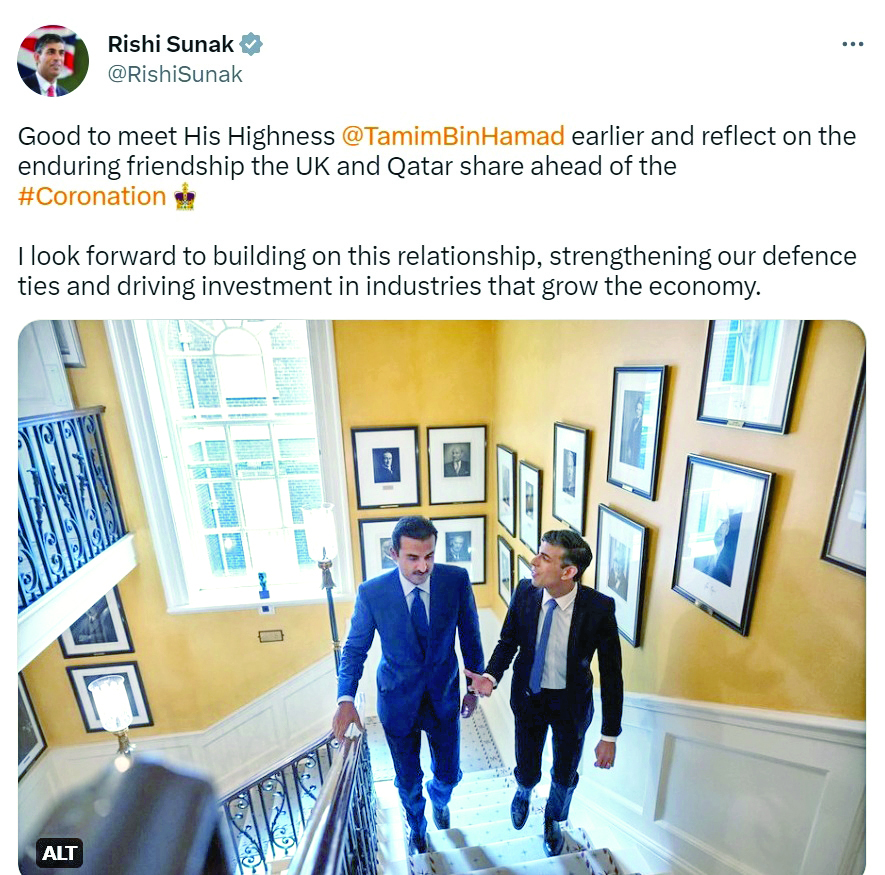Click the Rishi Sunak display name

(170, 44)
